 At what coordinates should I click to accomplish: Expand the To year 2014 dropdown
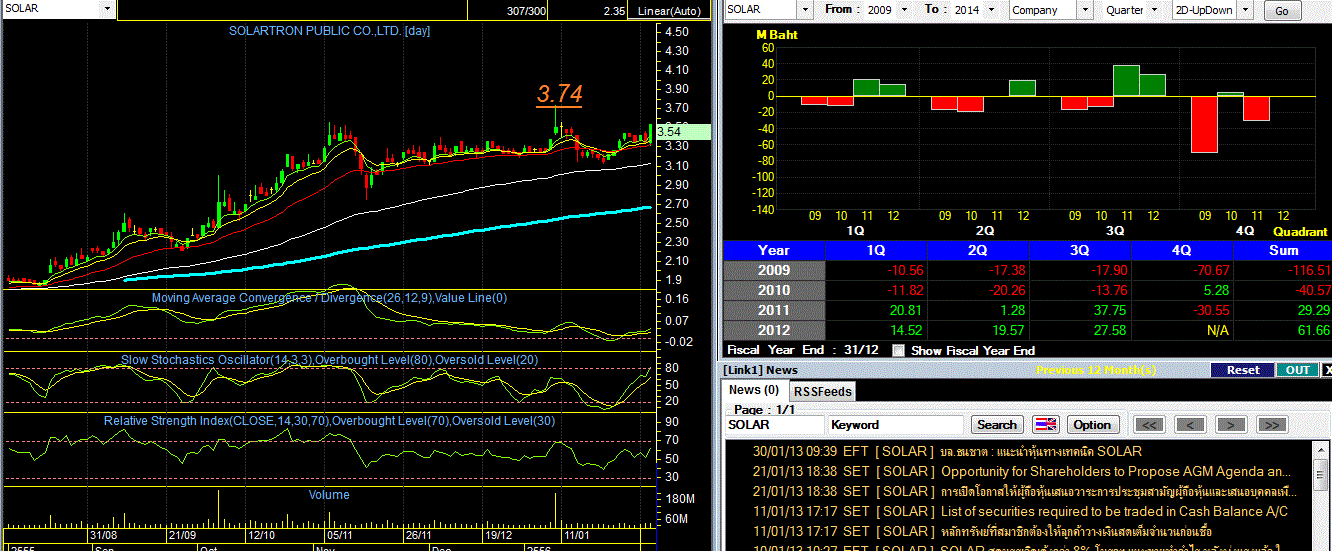976,10
